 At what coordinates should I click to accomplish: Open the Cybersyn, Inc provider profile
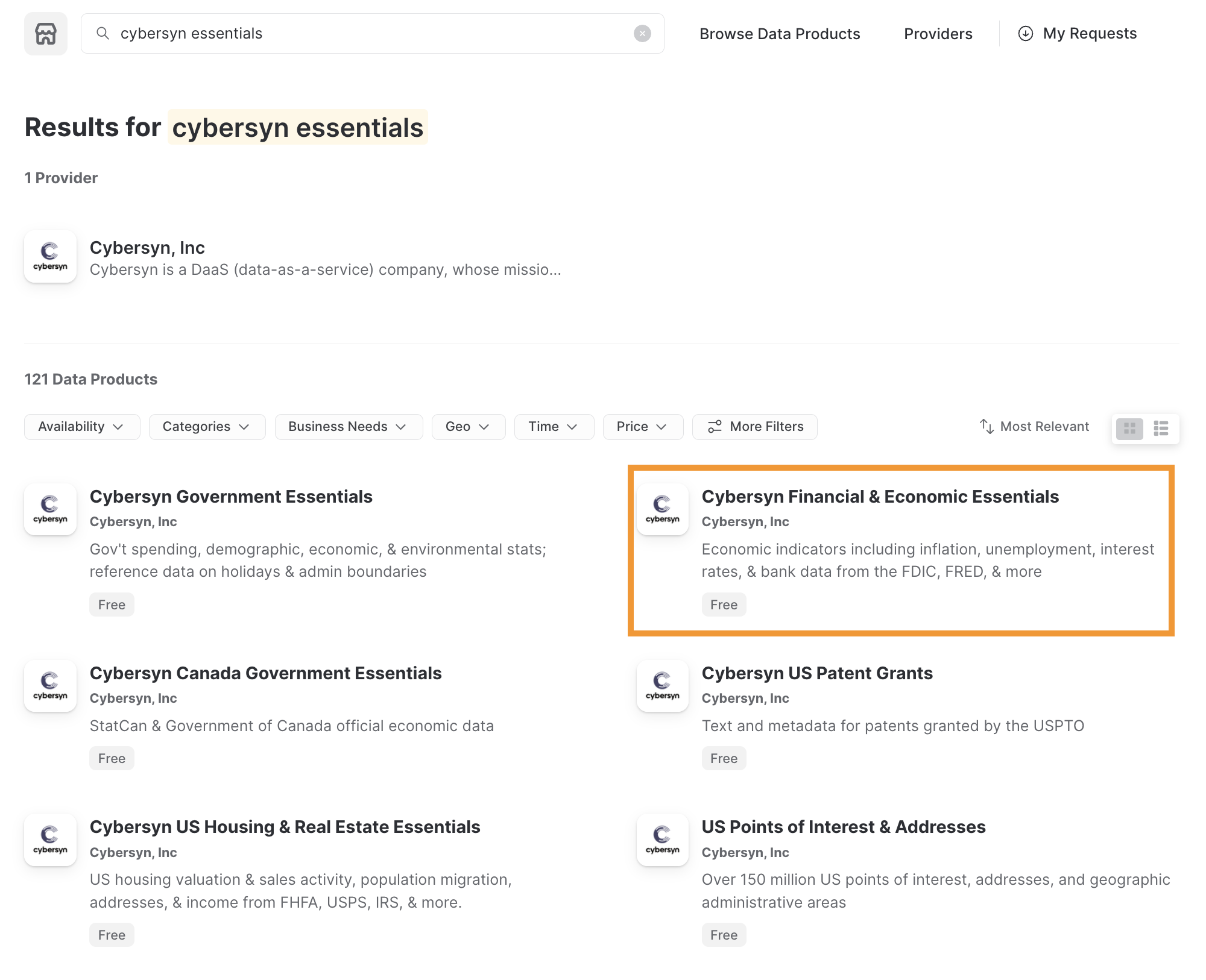(147, 248)
